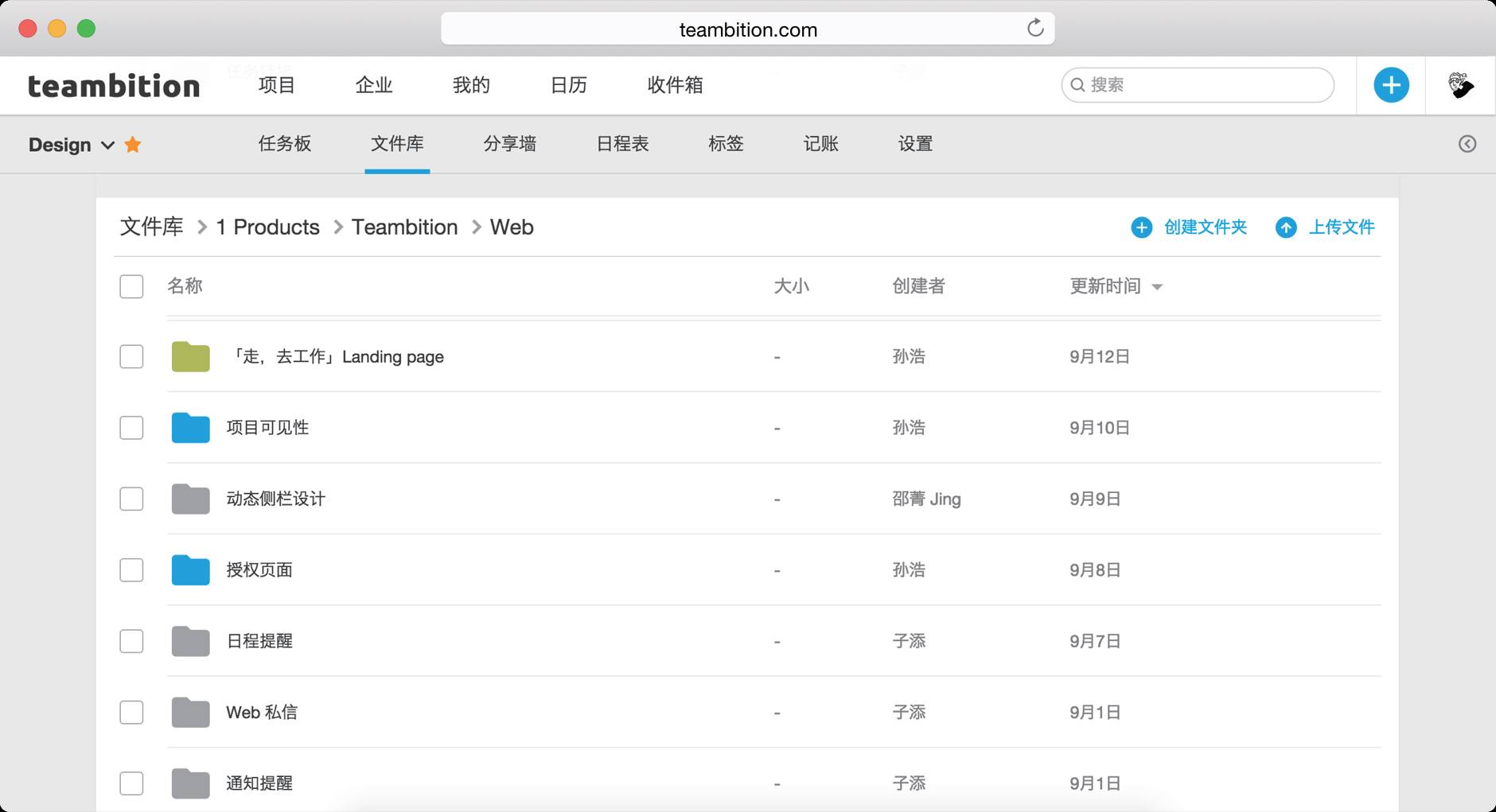Open the 标签 tab
The image size is (1496, 812).
pyautogui.click(x=726, y=144)
